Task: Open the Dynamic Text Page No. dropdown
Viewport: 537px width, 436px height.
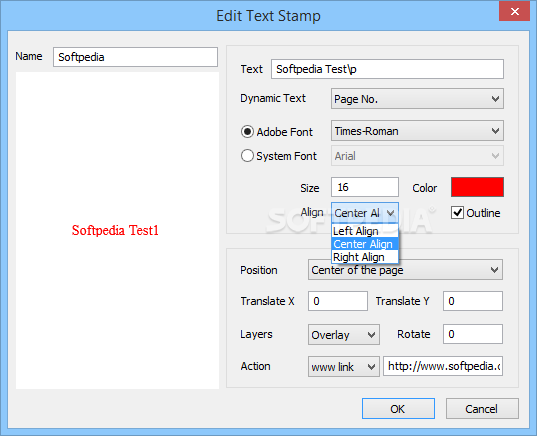Action: (x=417, y=99)
